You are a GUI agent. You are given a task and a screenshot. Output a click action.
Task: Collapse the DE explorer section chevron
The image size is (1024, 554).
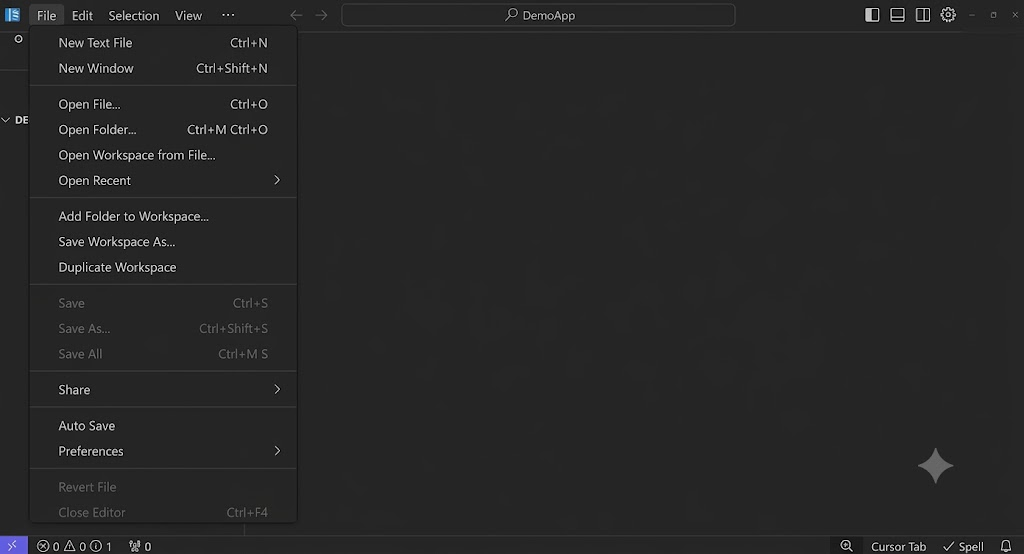coord(6,120)
